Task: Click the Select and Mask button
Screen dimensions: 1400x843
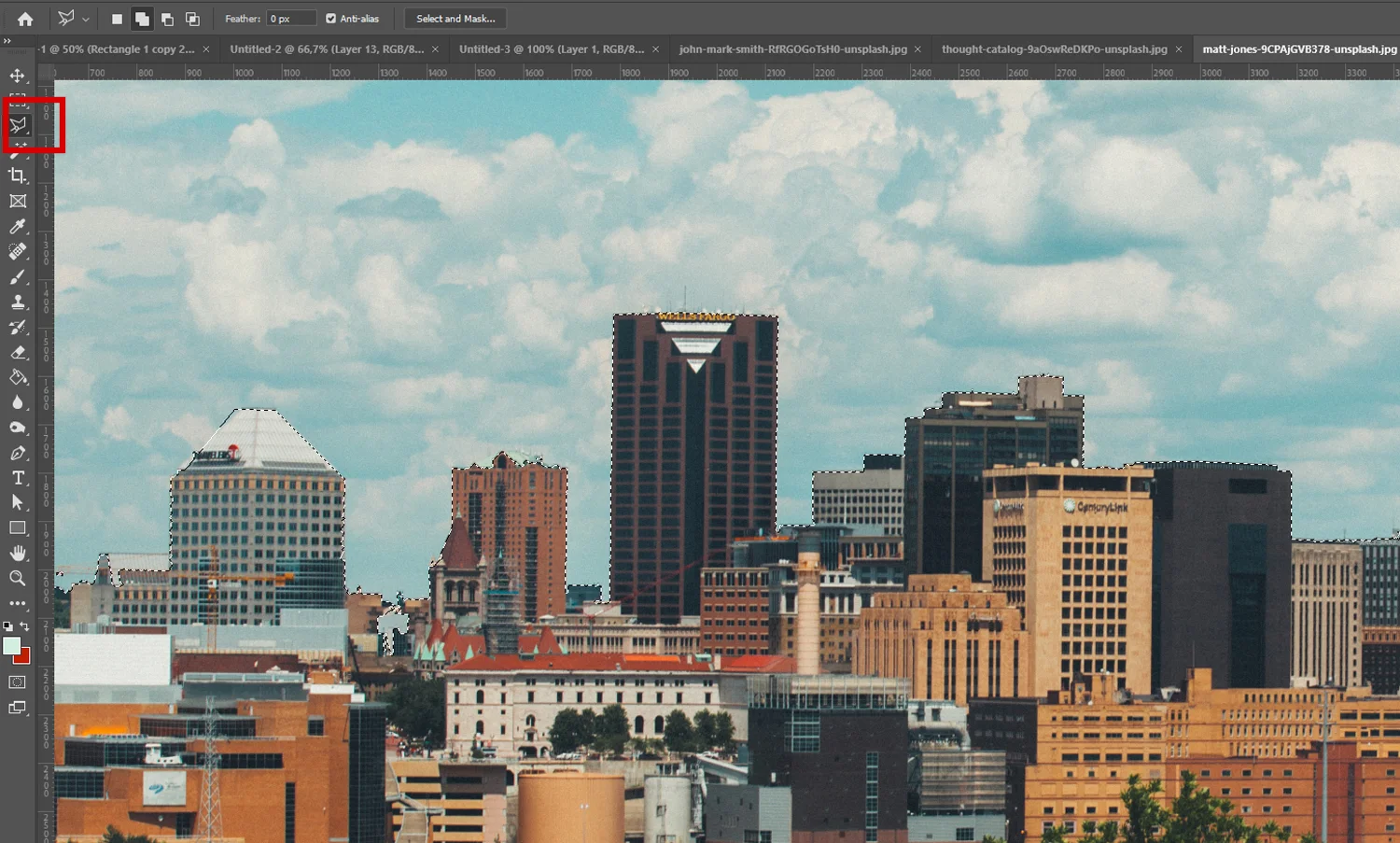Action: point(455,19)
